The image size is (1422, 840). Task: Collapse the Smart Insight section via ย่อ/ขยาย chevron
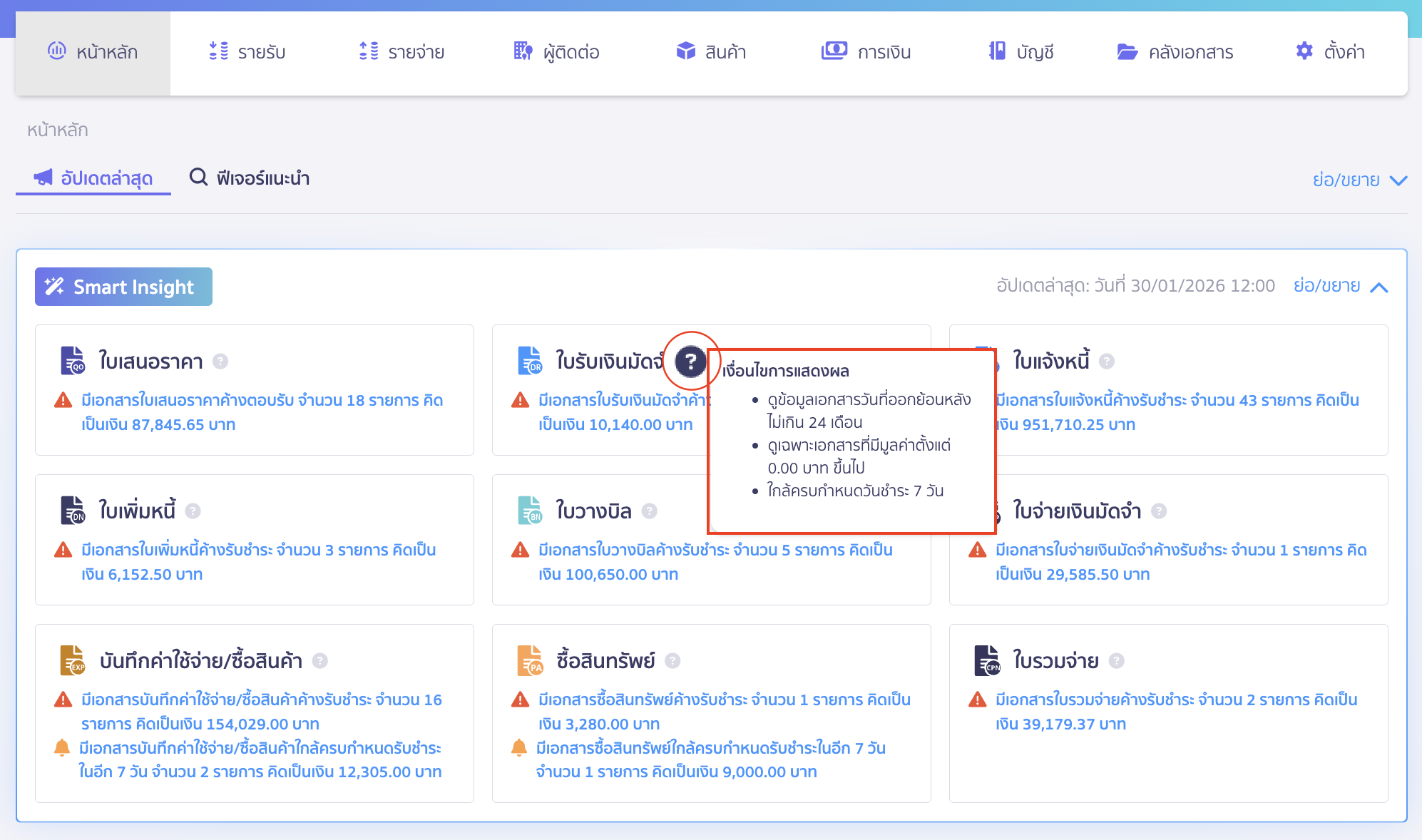(x=1379, y=287)
